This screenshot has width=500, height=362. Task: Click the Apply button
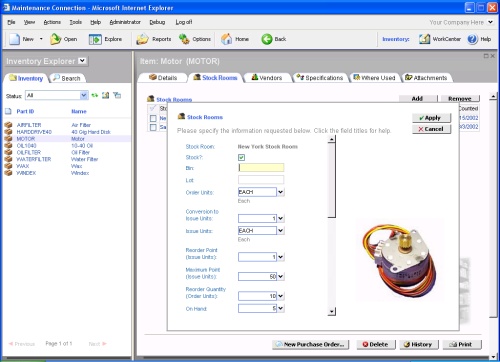click(x=431, y=118)
